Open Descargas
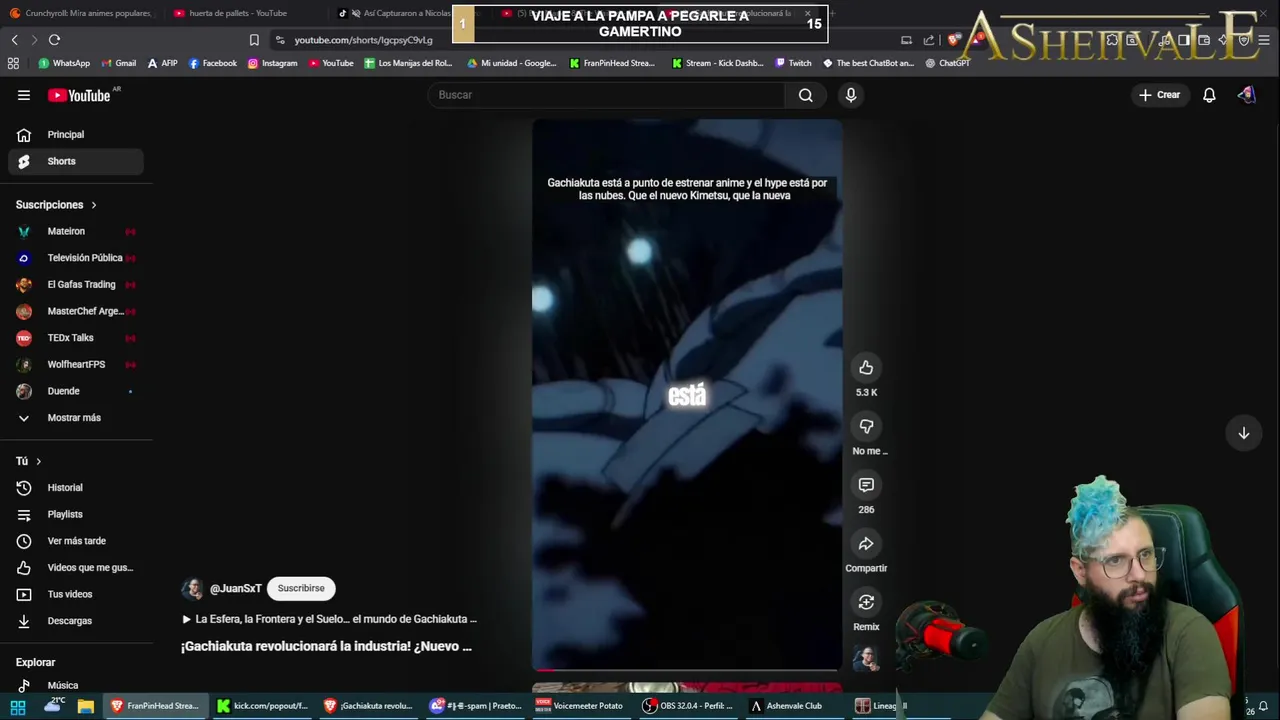The width and height of the screenshot is (1280, 720). coord(76,621)
